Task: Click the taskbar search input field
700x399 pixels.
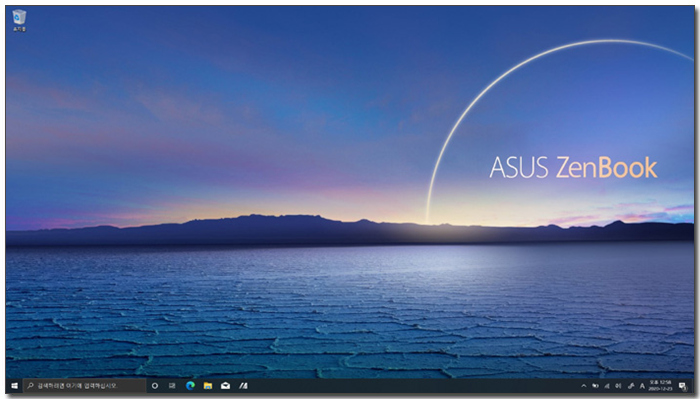Action: 84,386
